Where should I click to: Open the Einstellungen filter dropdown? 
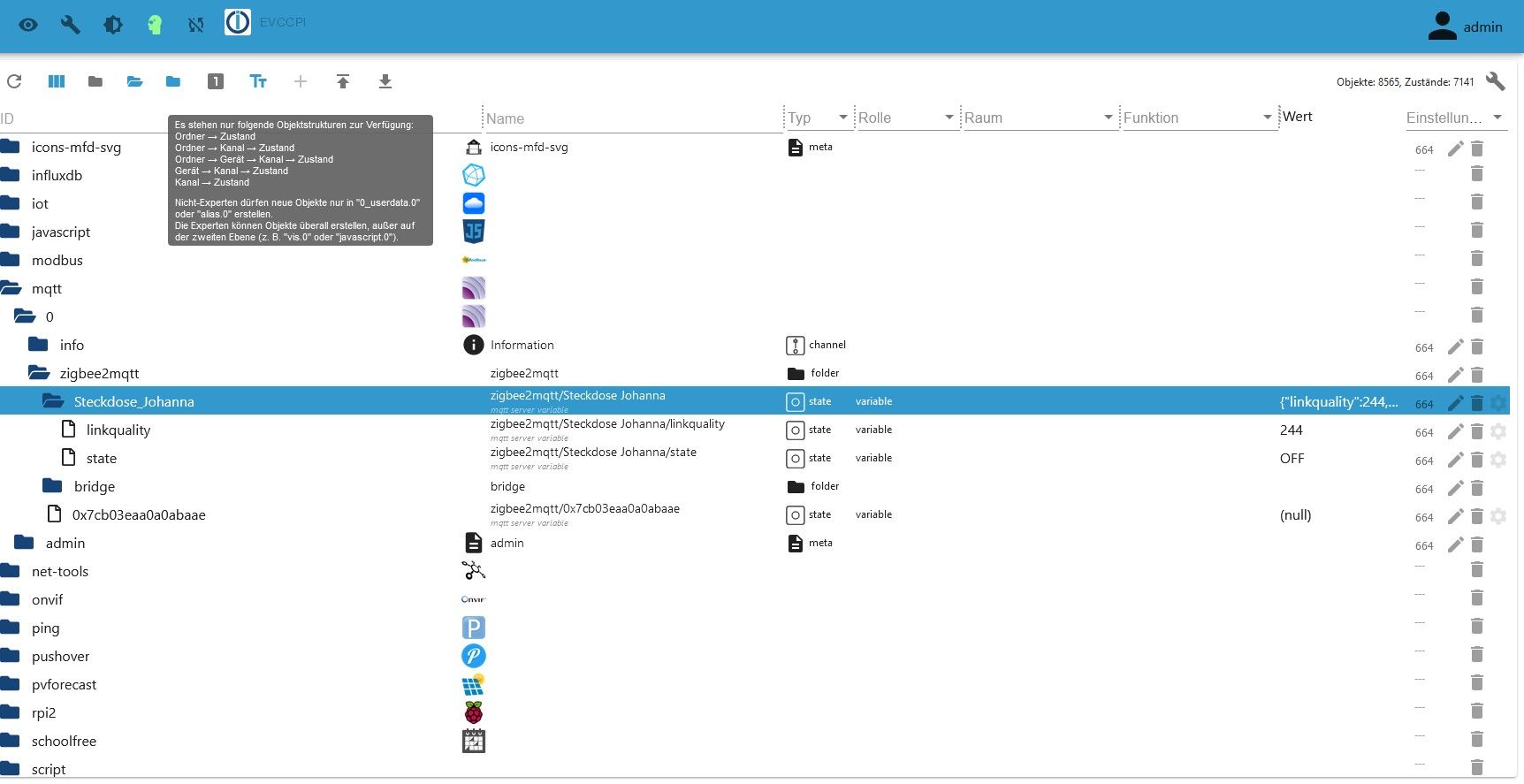(x=1457, y=118)
